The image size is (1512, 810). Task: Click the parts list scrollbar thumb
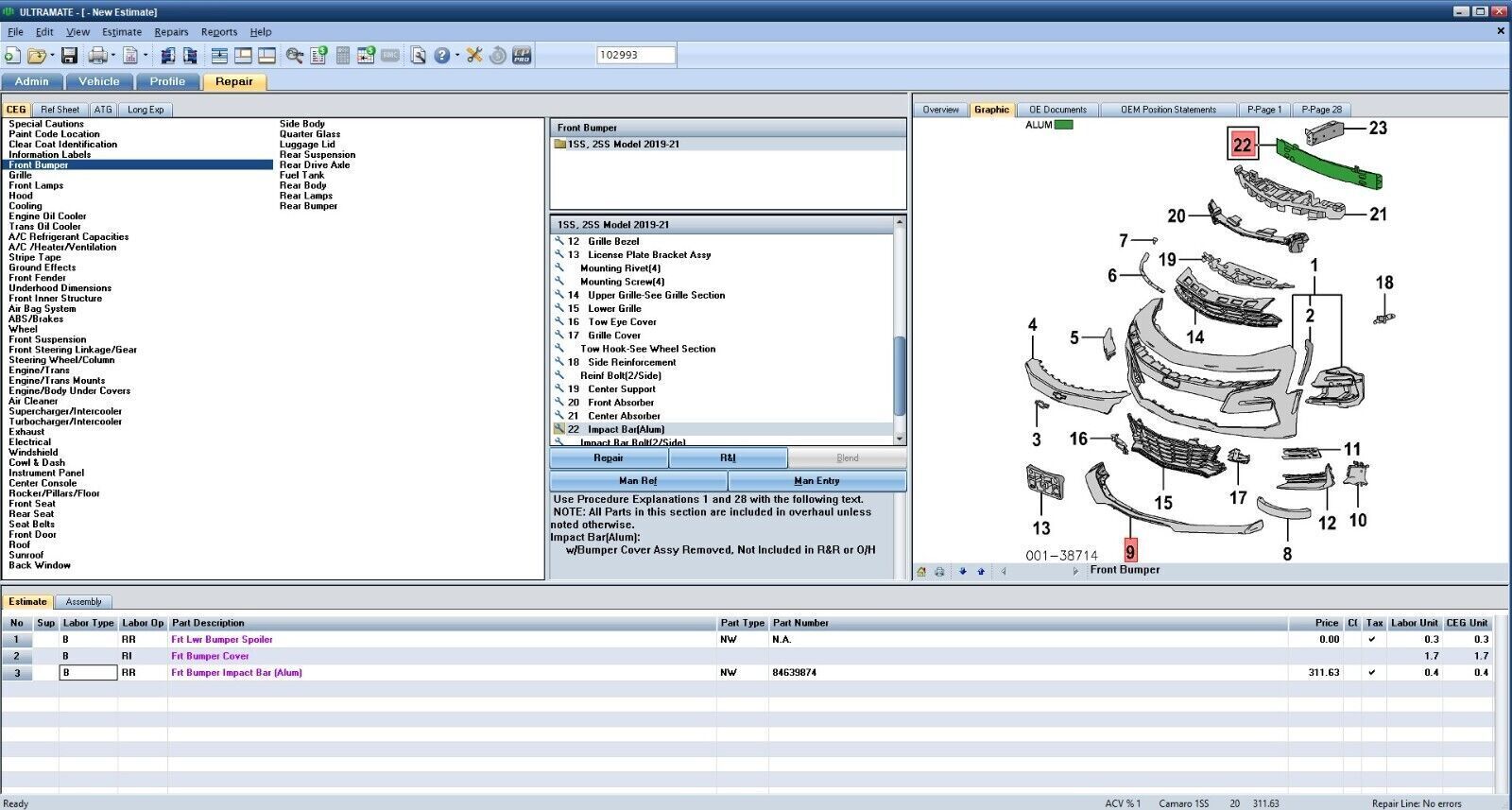[x=900, y=377]
